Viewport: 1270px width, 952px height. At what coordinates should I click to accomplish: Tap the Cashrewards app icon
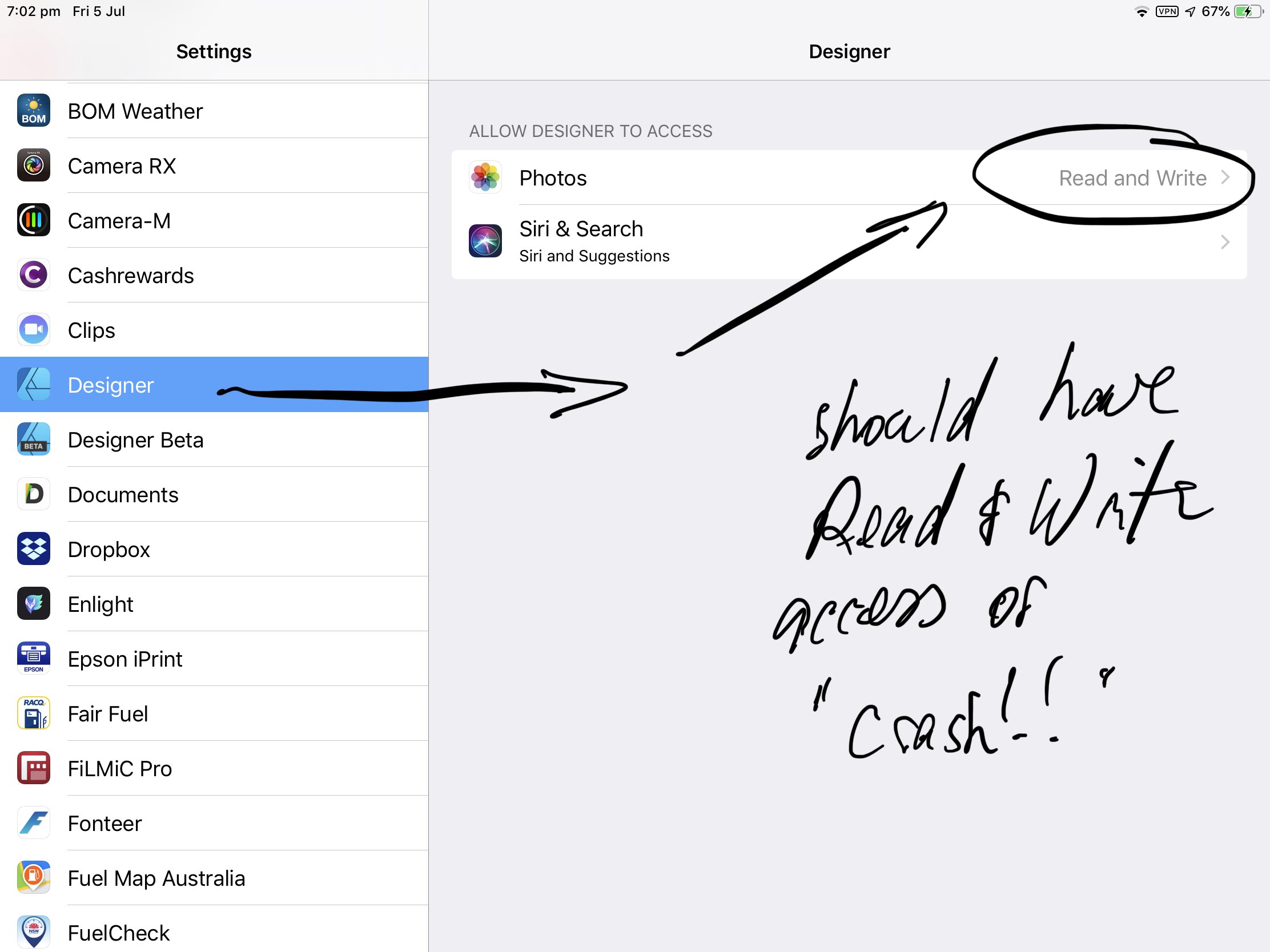pos(33,275)
